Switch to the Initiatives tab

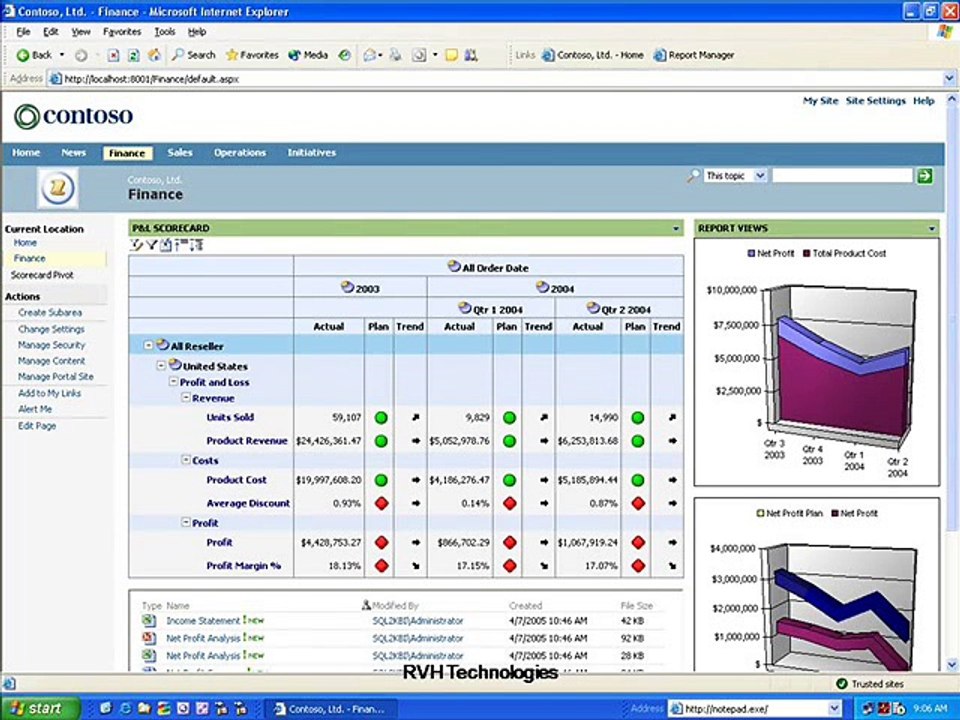pos(312,152)
